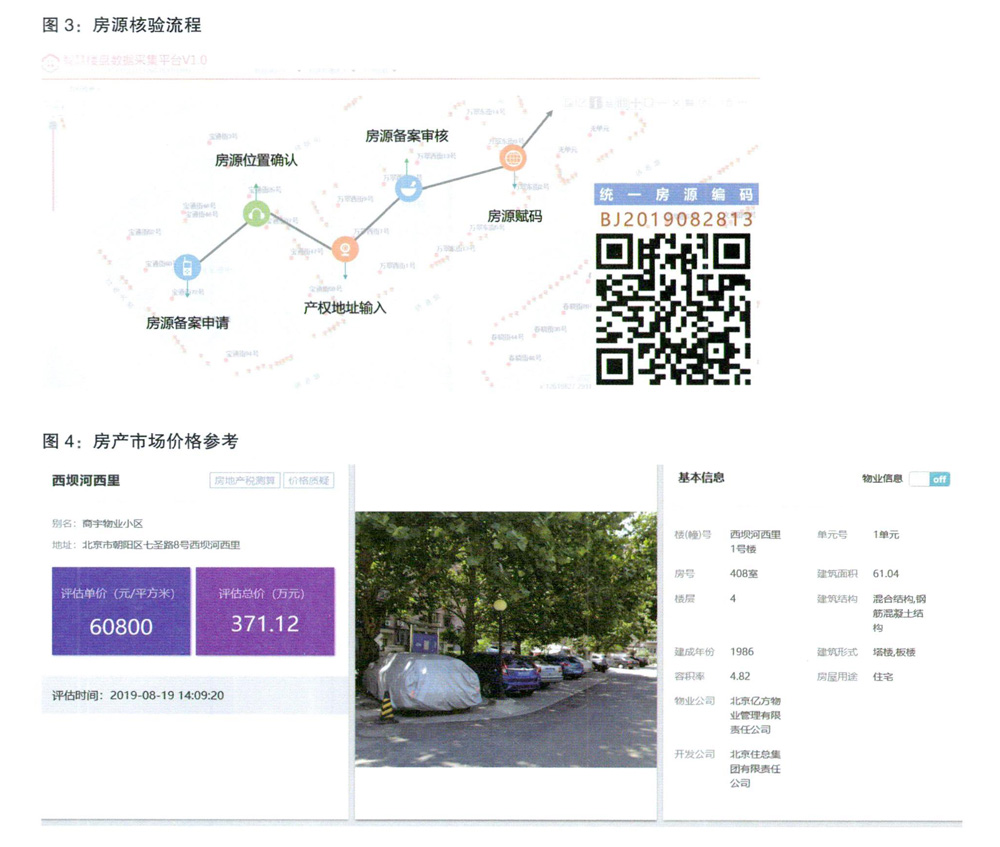
Task: Click the blue phone icon above 房源备案申请
Action: 187,267
